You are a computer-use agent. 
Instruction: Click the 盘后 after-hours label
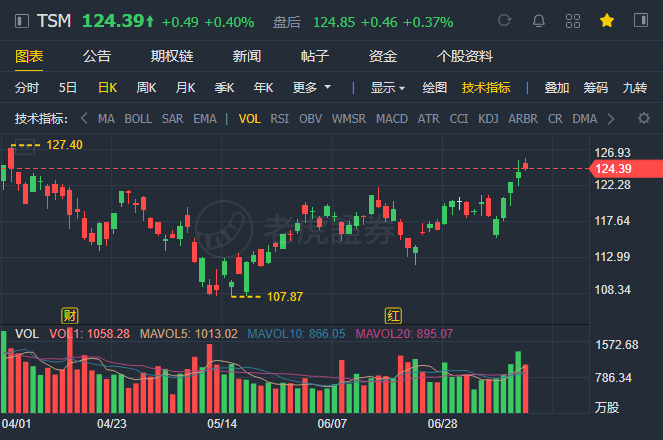click(x=287, y=22)
